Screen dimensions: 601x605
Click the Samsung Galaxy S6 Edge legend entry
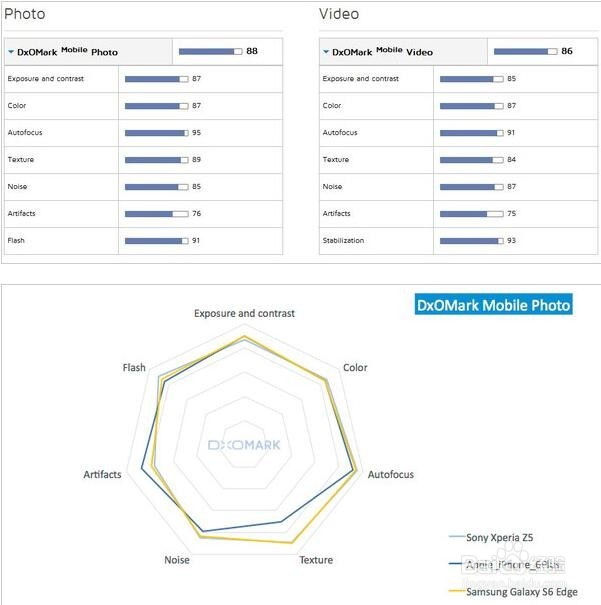(521, 591)
